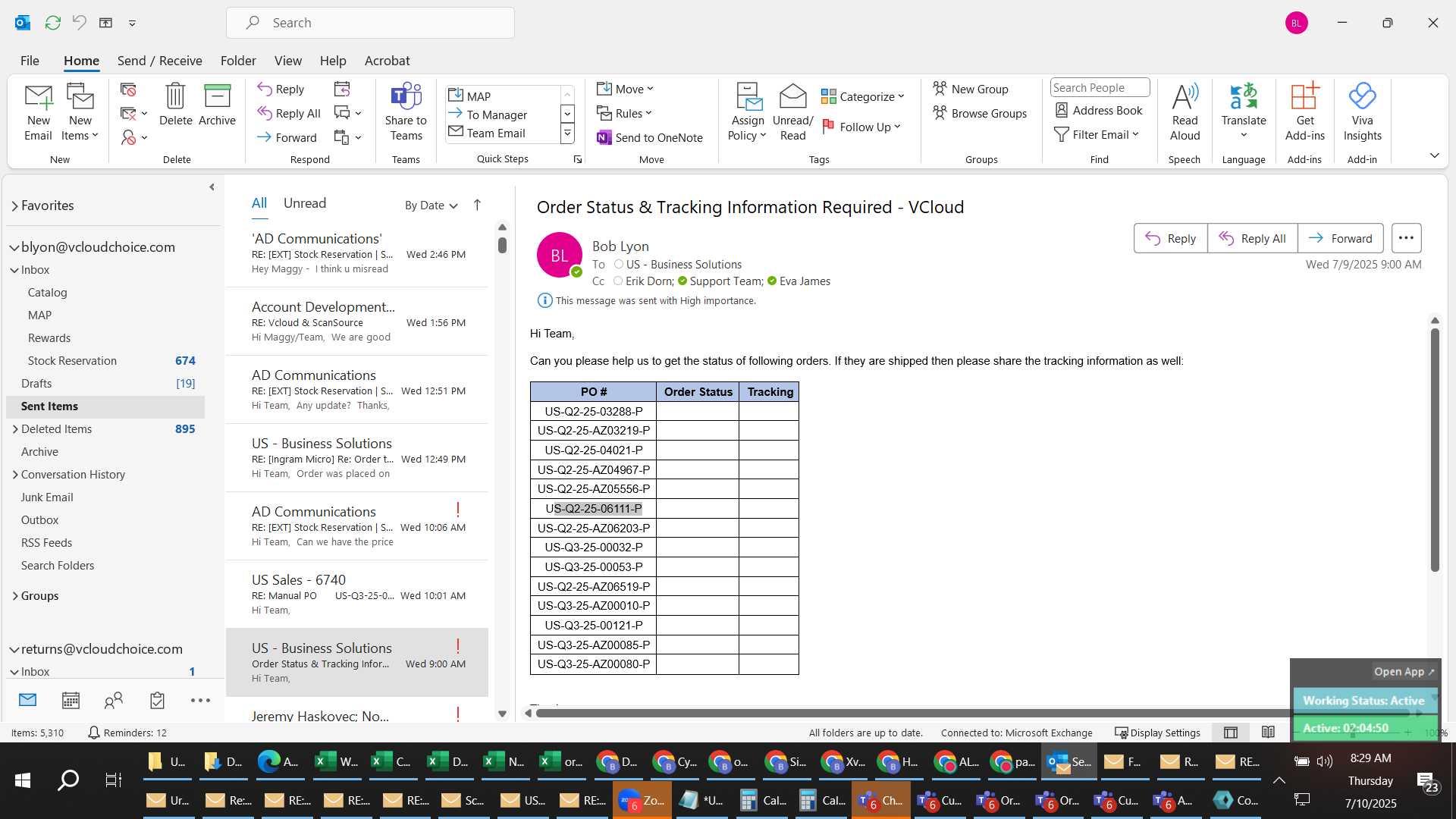The width and height of the screenshot is (1456, 819).
Task: Open the Rules dropdown
Action: pyautogui.click(x=624, y=113)
